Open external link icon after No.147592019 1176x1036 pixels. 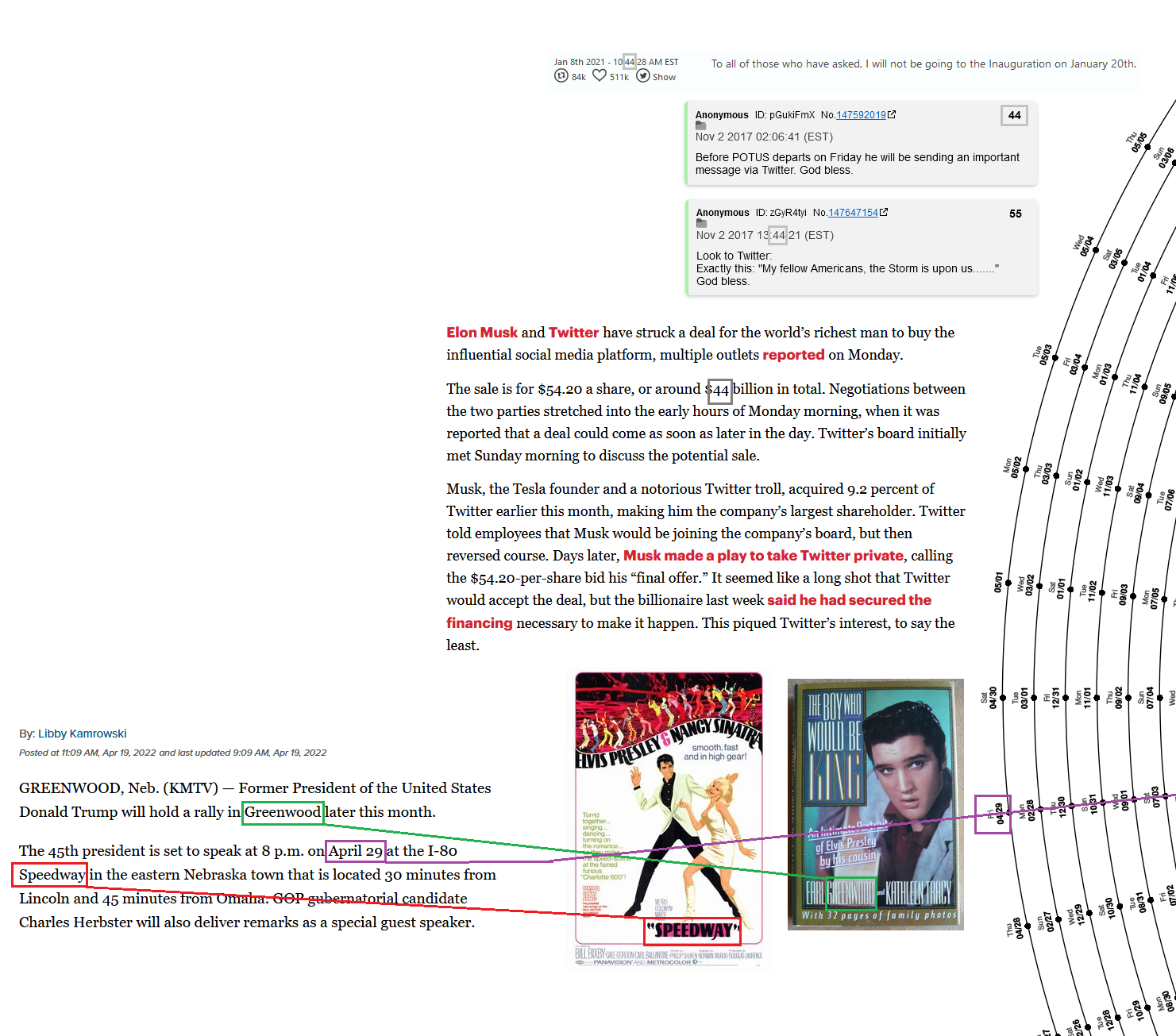(892, 114)
